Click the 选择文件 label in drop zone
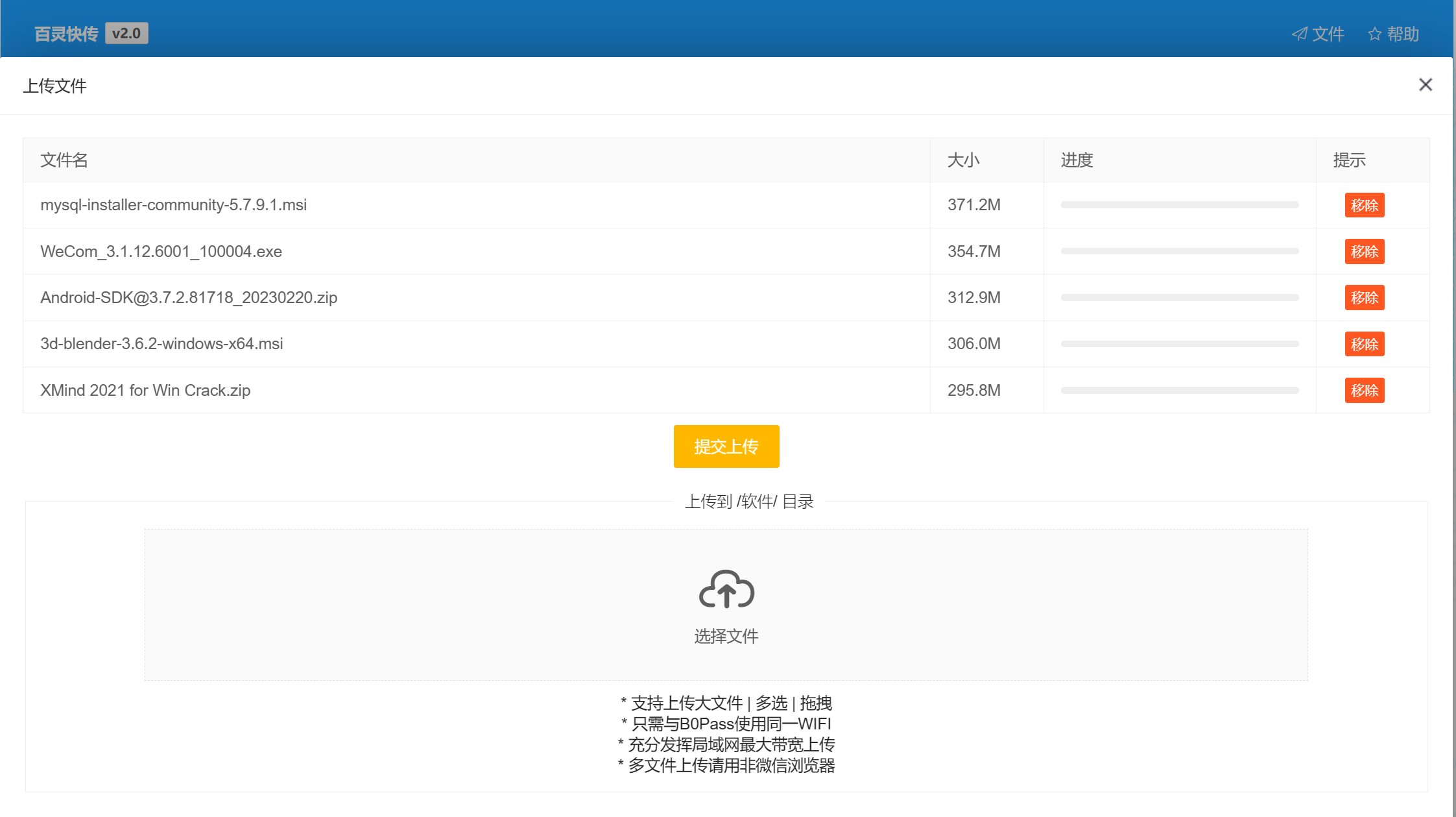The width and height of the screenshot is (1456, 817). tap(726, 636)
